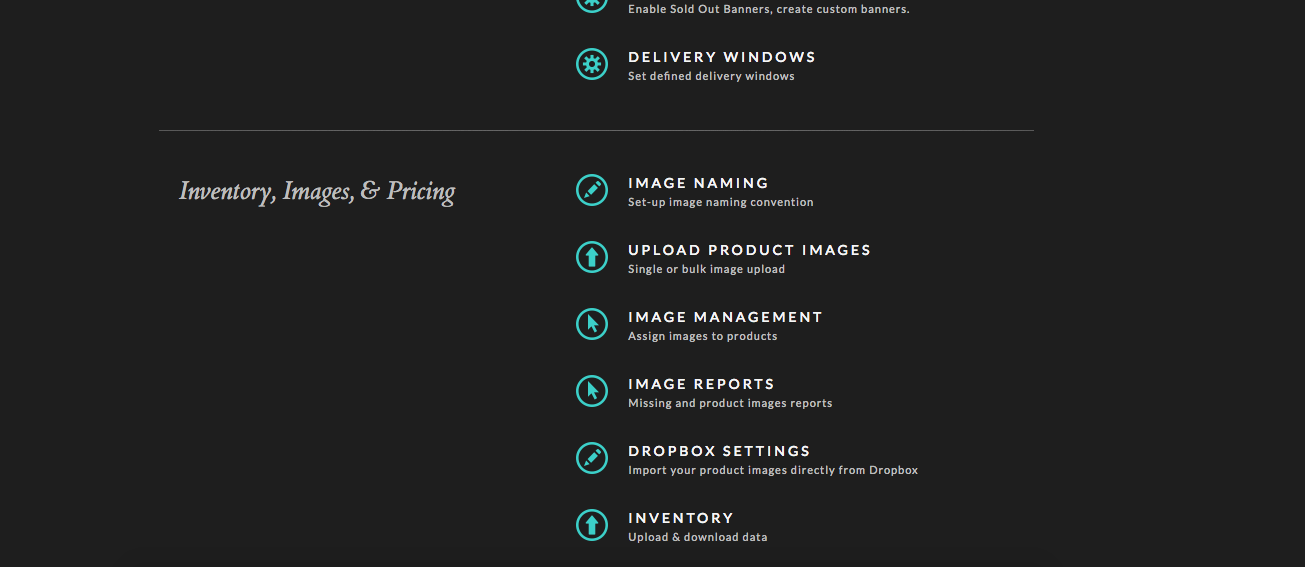Open Image Management page
The height and width of the screenshot is (567, 1305).
[725, 317]
